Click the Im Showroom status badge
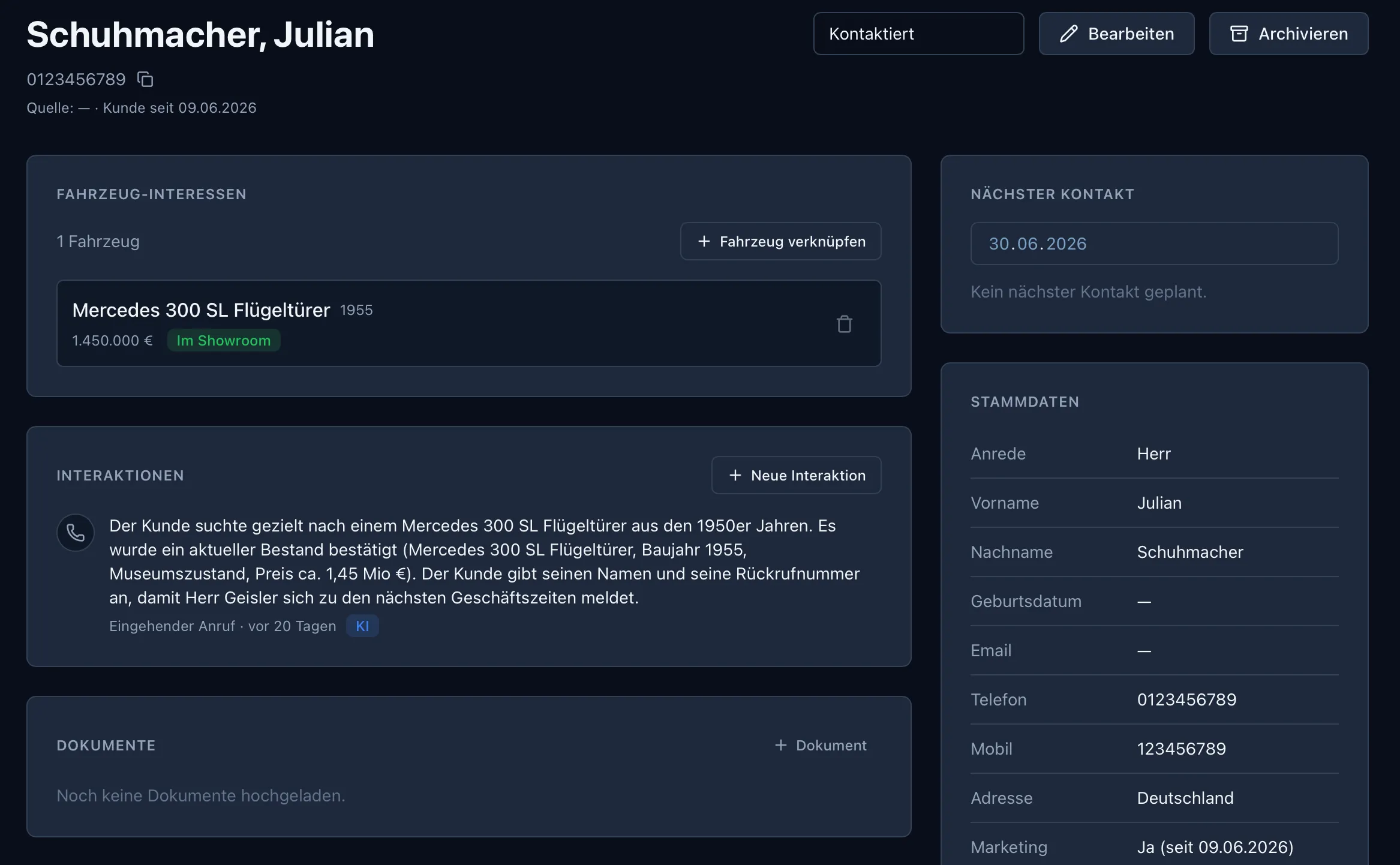 click(224, 340)
